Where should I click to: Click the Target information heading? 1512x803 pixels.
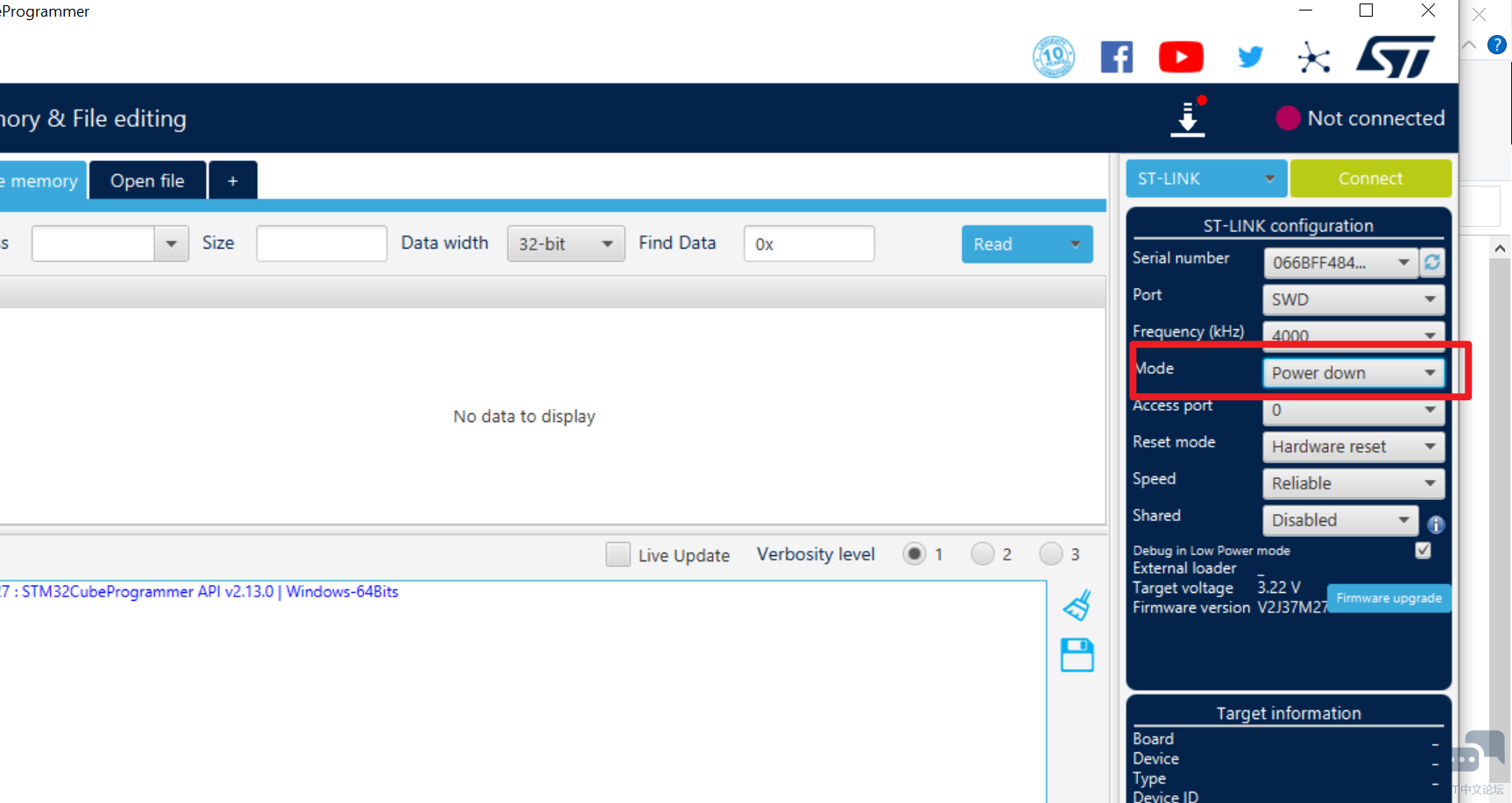click(1288, 714)
